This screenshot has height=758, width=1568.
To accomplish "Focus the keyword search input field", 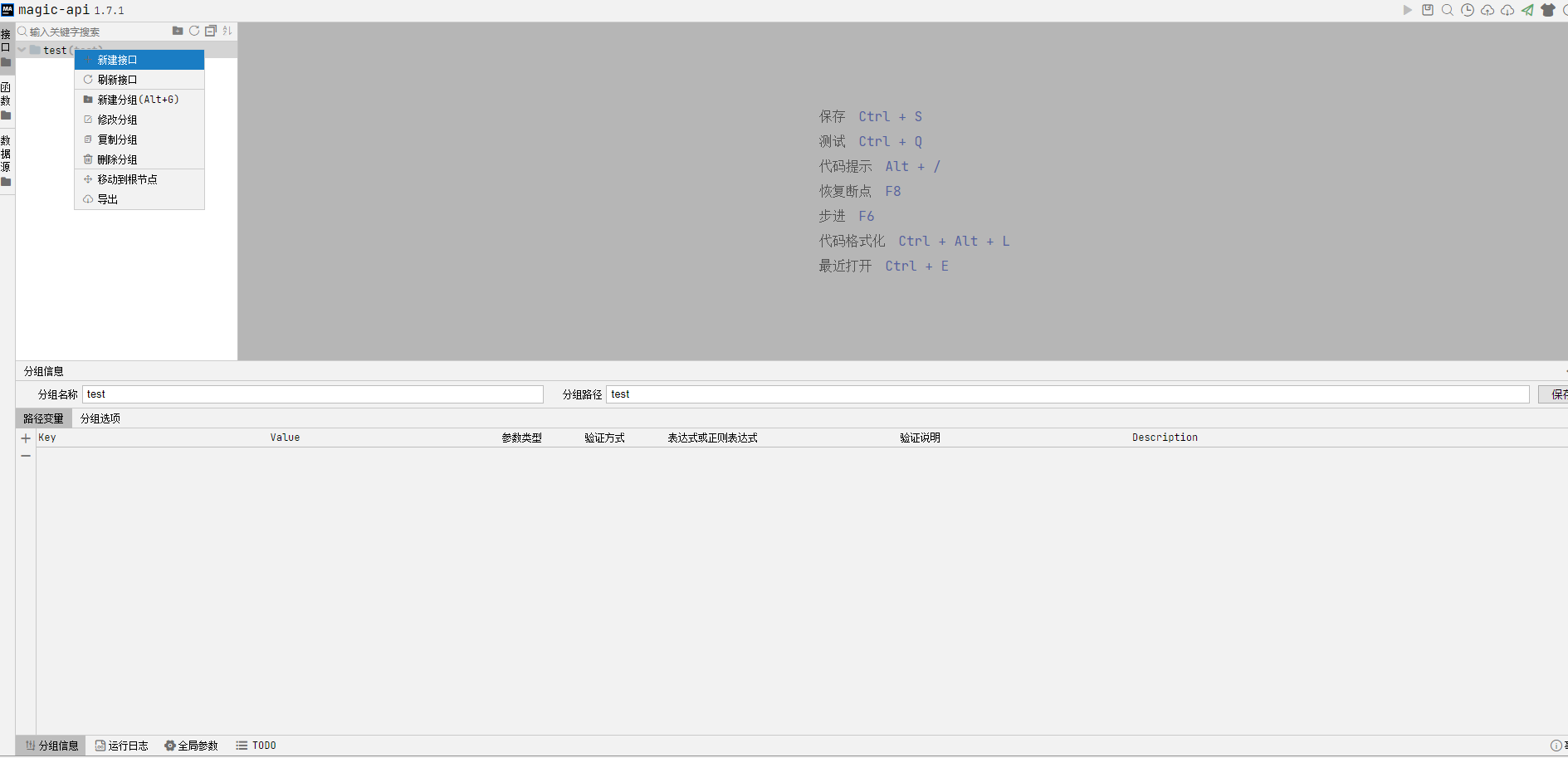I will pyautogui.click(x=98, y=32).
